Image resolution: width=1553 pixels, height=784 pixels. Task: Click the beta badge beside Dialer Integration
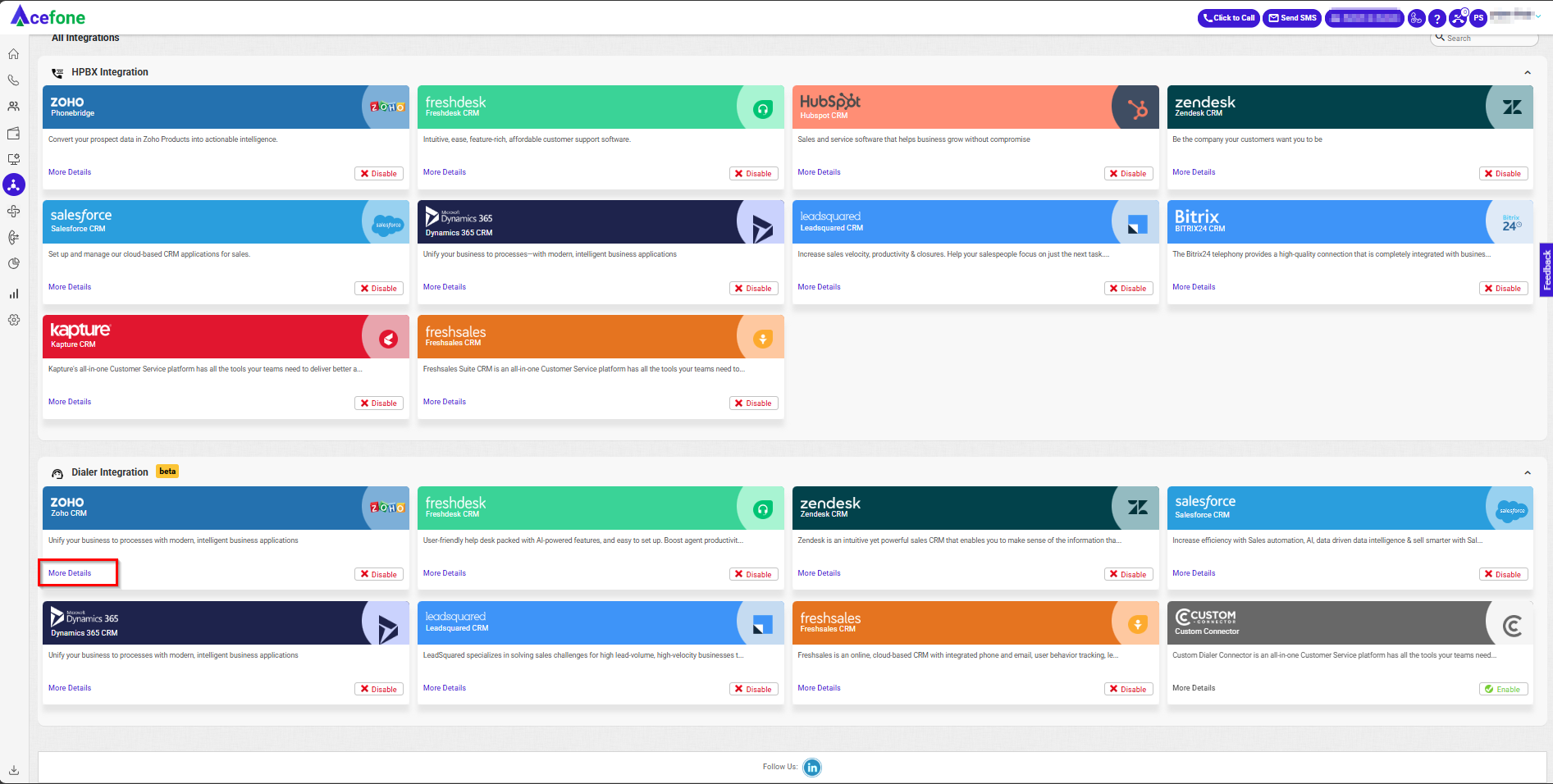pos(167,472)
